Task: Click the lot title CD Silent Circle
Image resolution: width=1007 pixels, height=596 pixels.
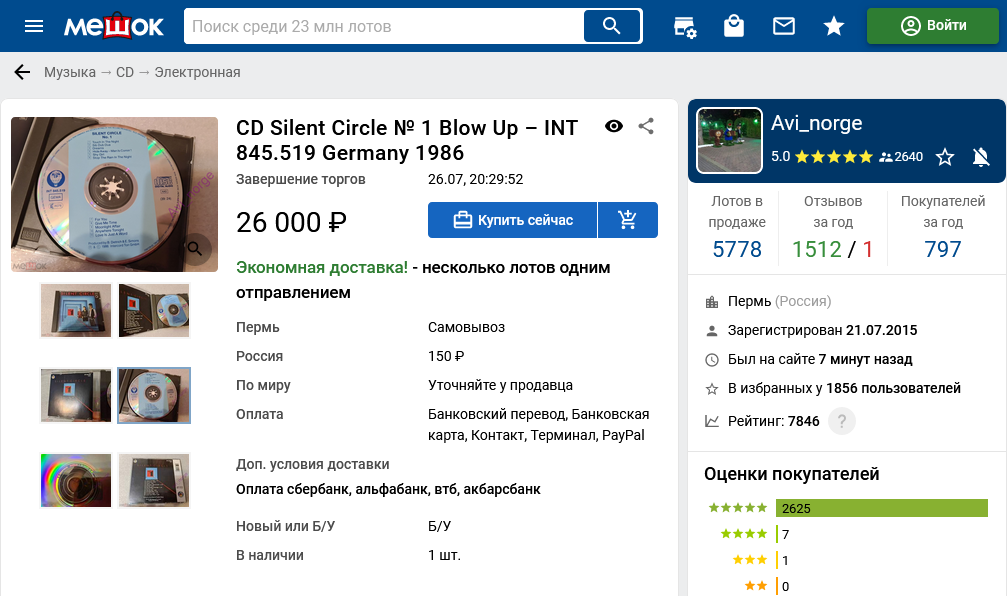Action: coord(407,140)
